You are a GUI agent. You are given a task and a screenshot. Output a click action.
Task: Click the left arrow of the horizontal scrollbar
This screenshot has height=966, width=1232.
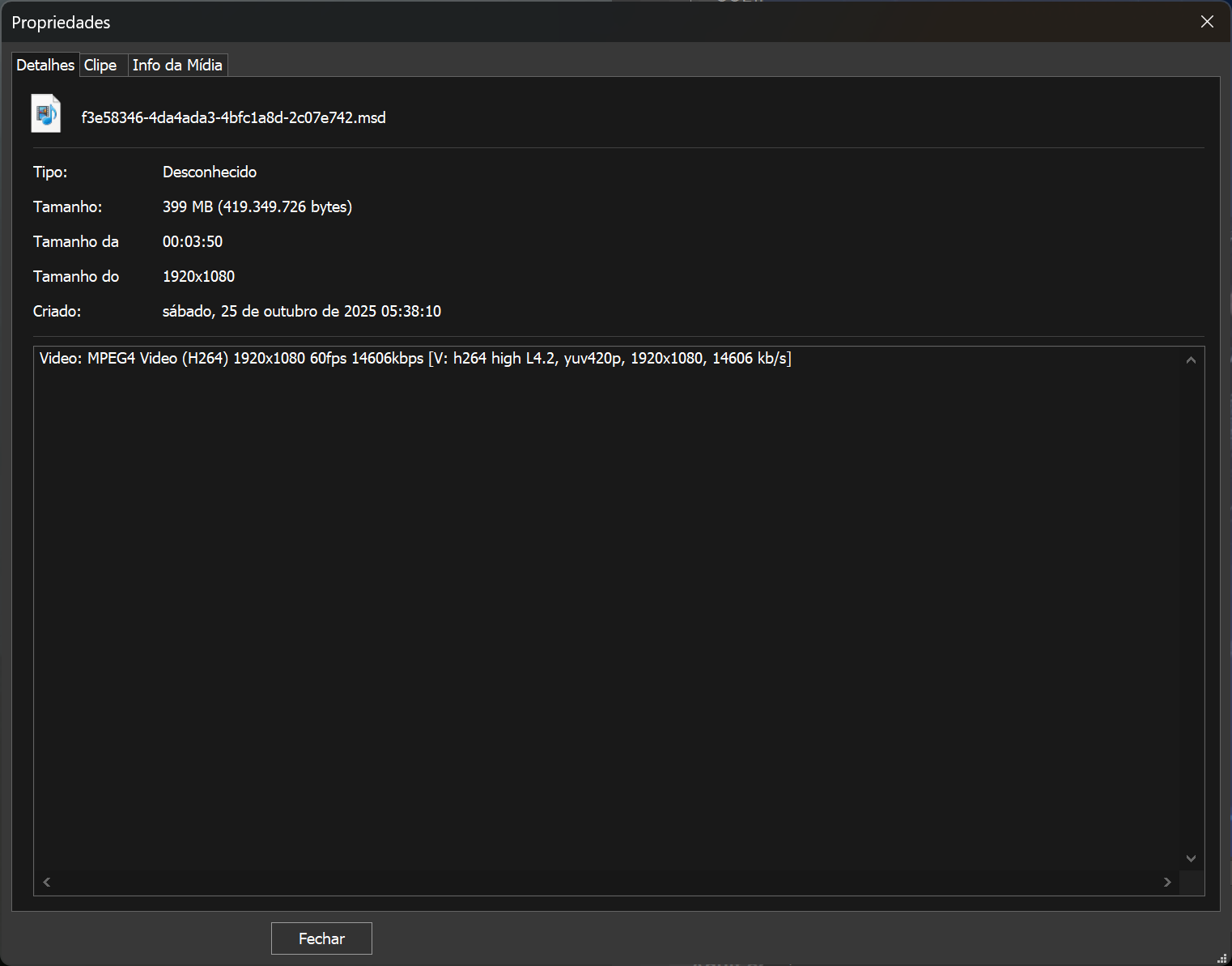(47, 882)
